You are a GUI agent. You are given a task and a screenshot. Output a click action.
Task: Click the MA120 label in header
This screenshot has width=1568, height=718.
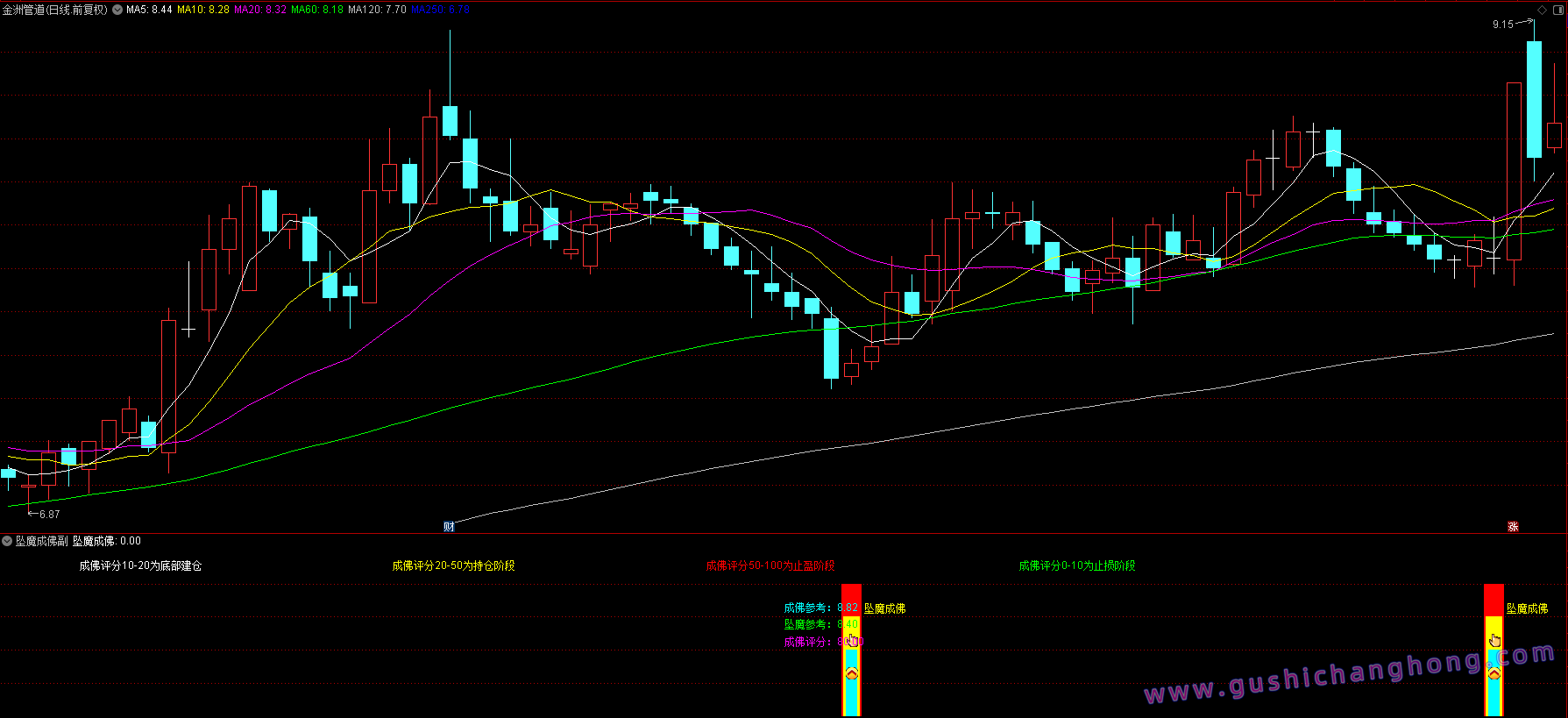coord(377,10)
